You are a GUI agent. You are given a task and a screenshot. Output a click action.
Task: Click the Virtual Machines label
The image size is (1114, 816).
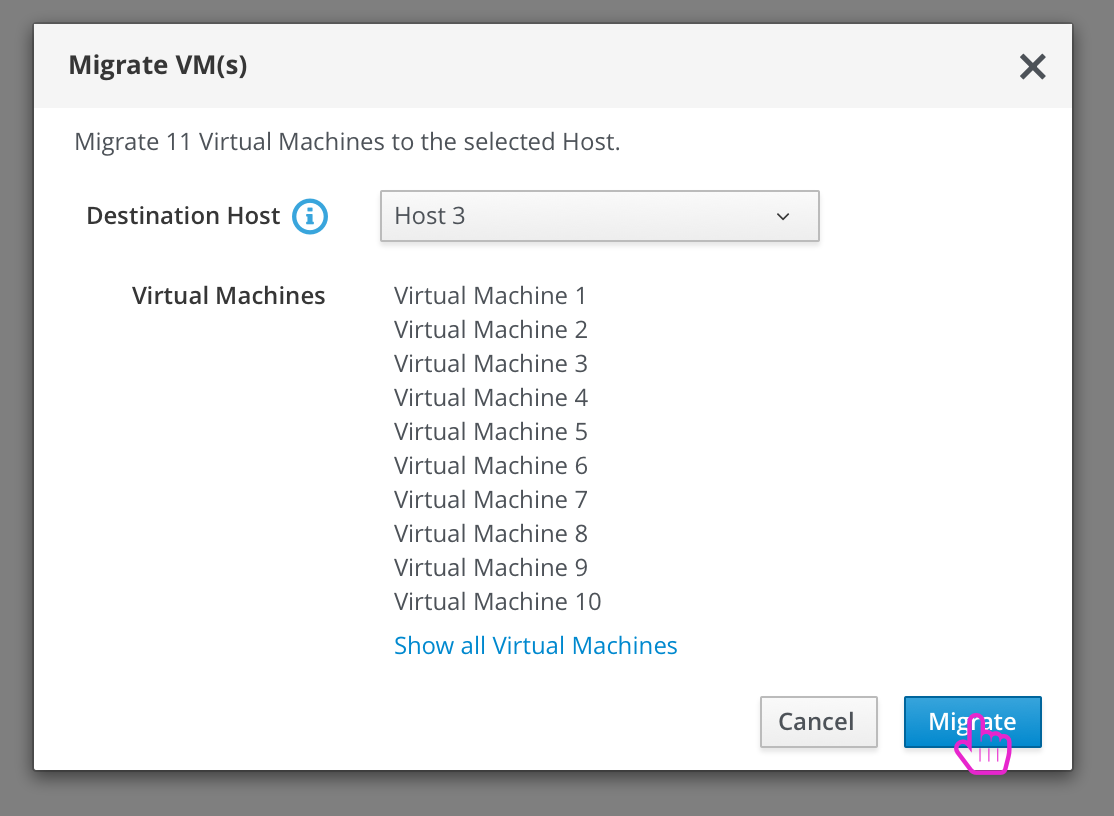coord(229,295)
